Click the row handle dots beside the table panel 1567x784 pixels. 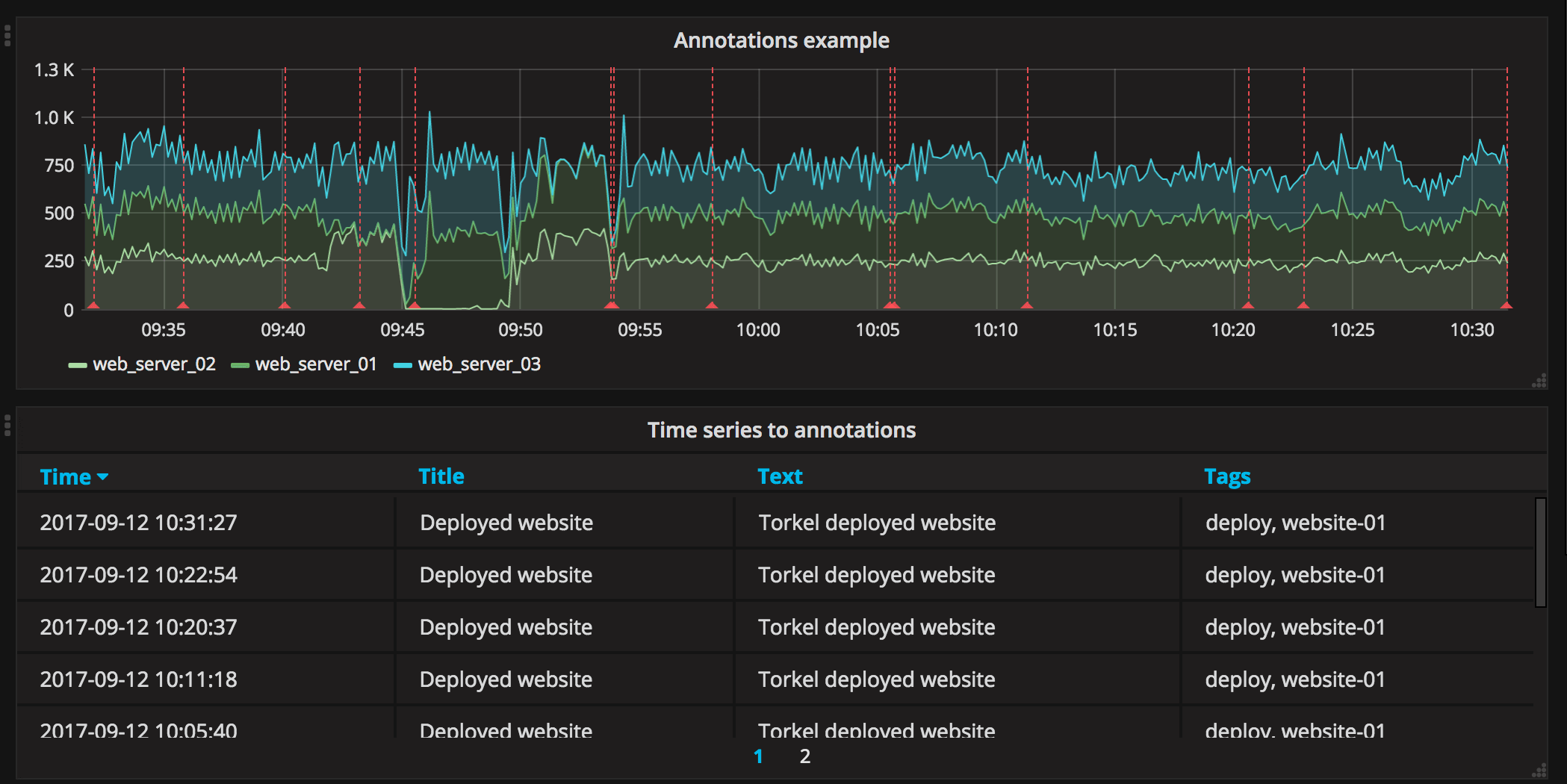tap(7, 426)
